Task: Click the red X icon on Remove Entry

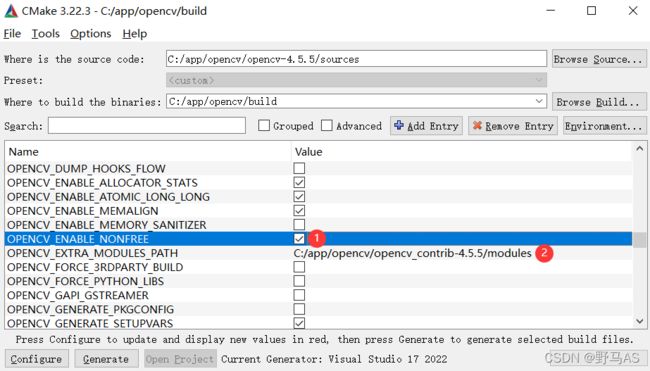Action: pyautogui.click(x=477, y=125)
